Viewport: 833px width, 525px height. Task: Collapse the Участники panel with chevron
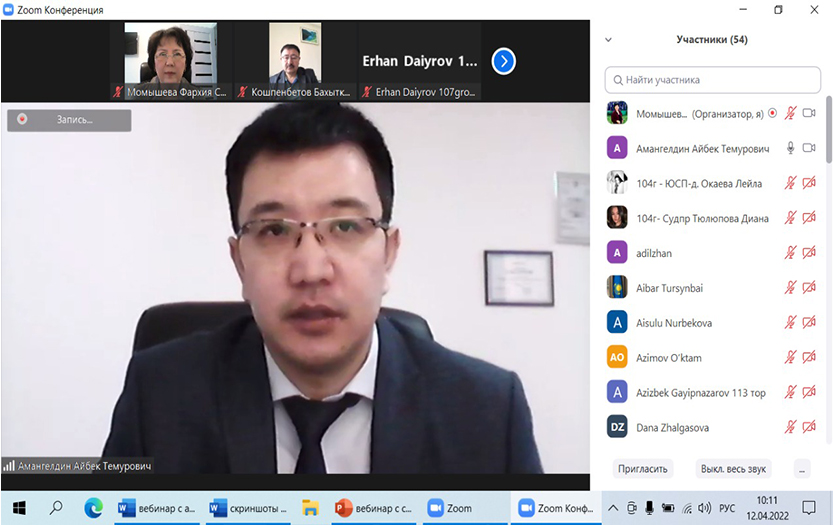click(x=609, y=40)
